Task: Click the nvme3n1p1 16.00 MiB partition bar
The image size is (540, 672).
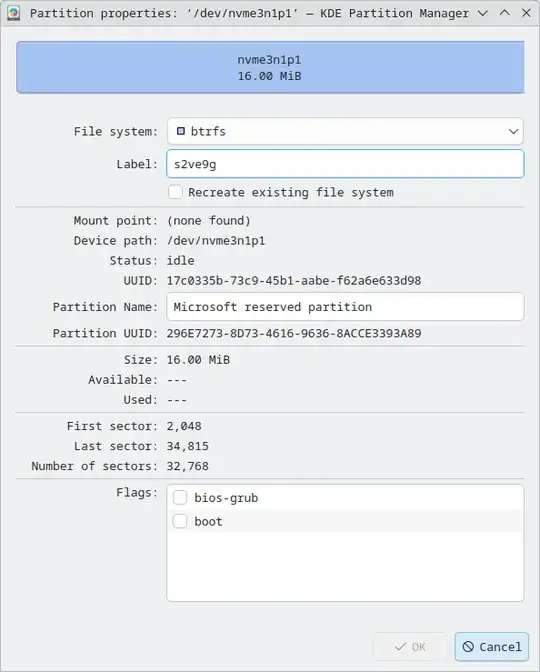Action: tap(270, 67)
